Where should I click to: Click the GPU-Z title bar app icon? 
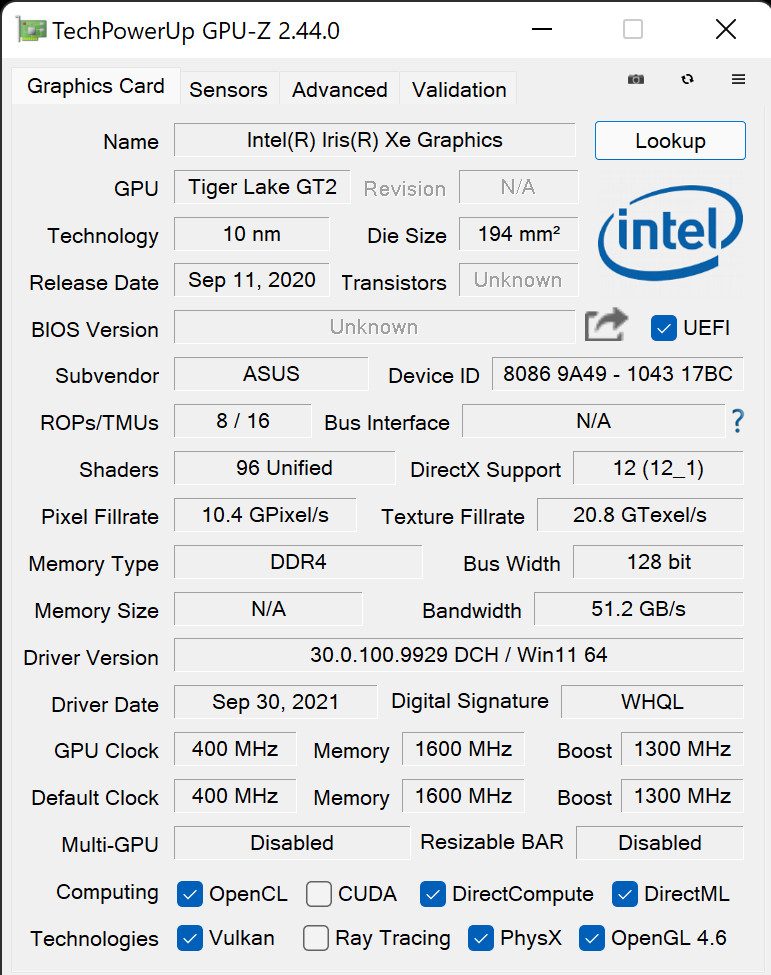32,30
